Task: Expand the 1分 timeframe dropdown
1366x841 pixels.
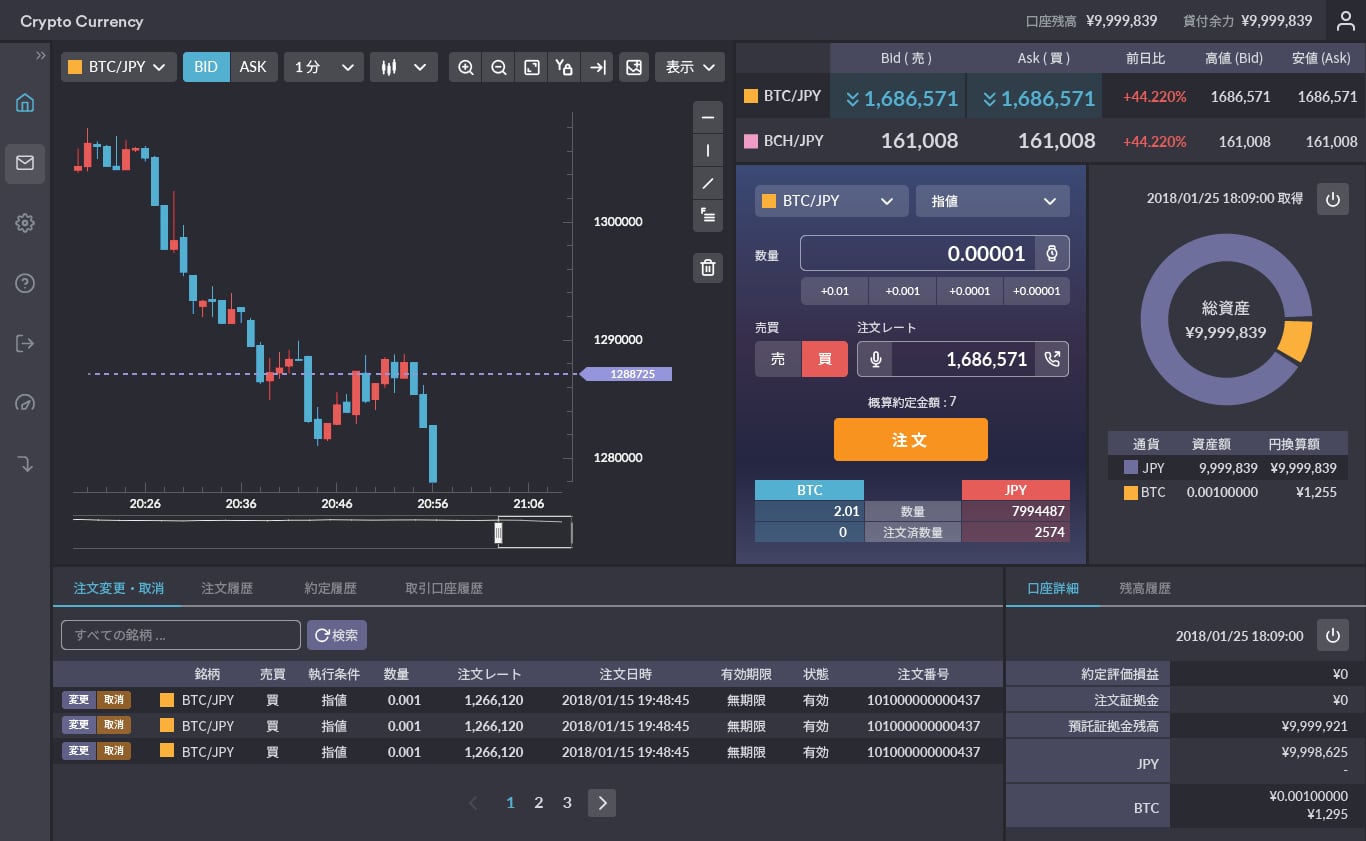Action: (x=323, y=67)
